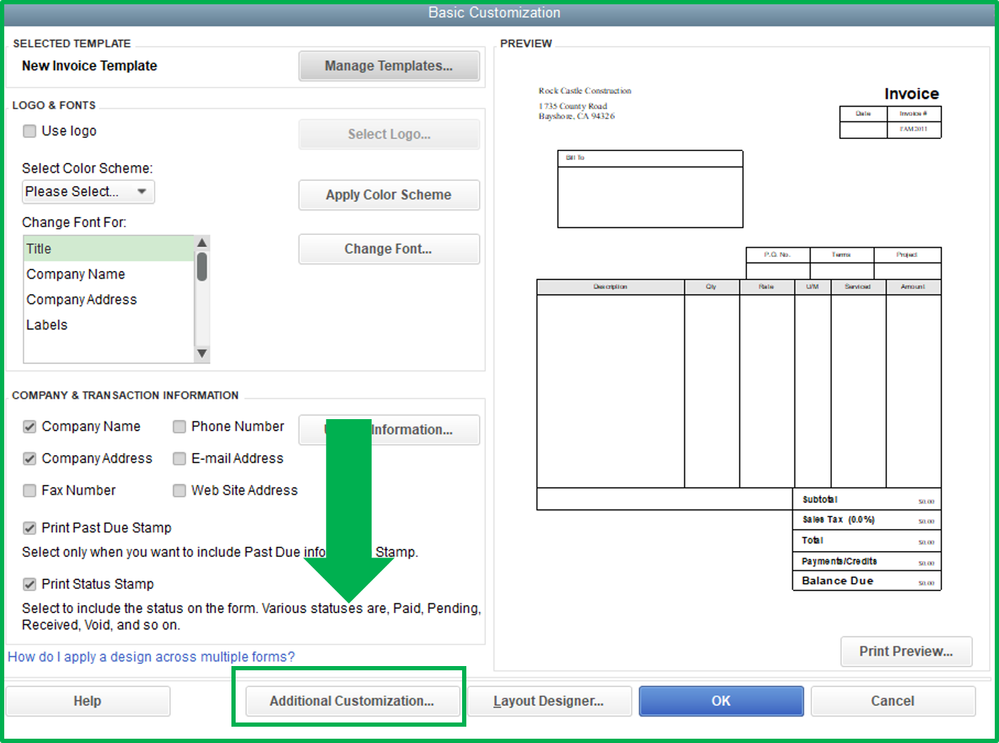
Task: Click the font list scroll up arrow
Action: 202,243
